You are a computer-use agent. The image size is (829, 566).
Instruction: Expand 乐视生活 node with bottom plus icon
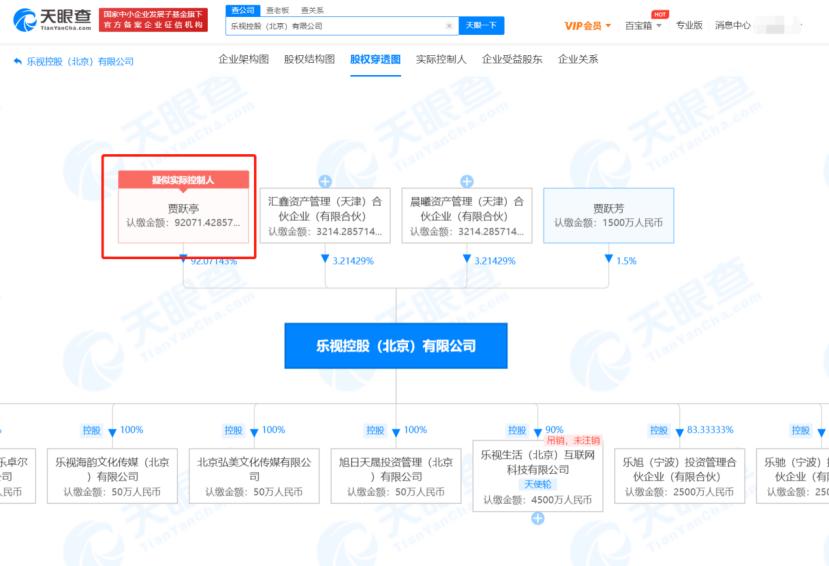pos(538,518)
